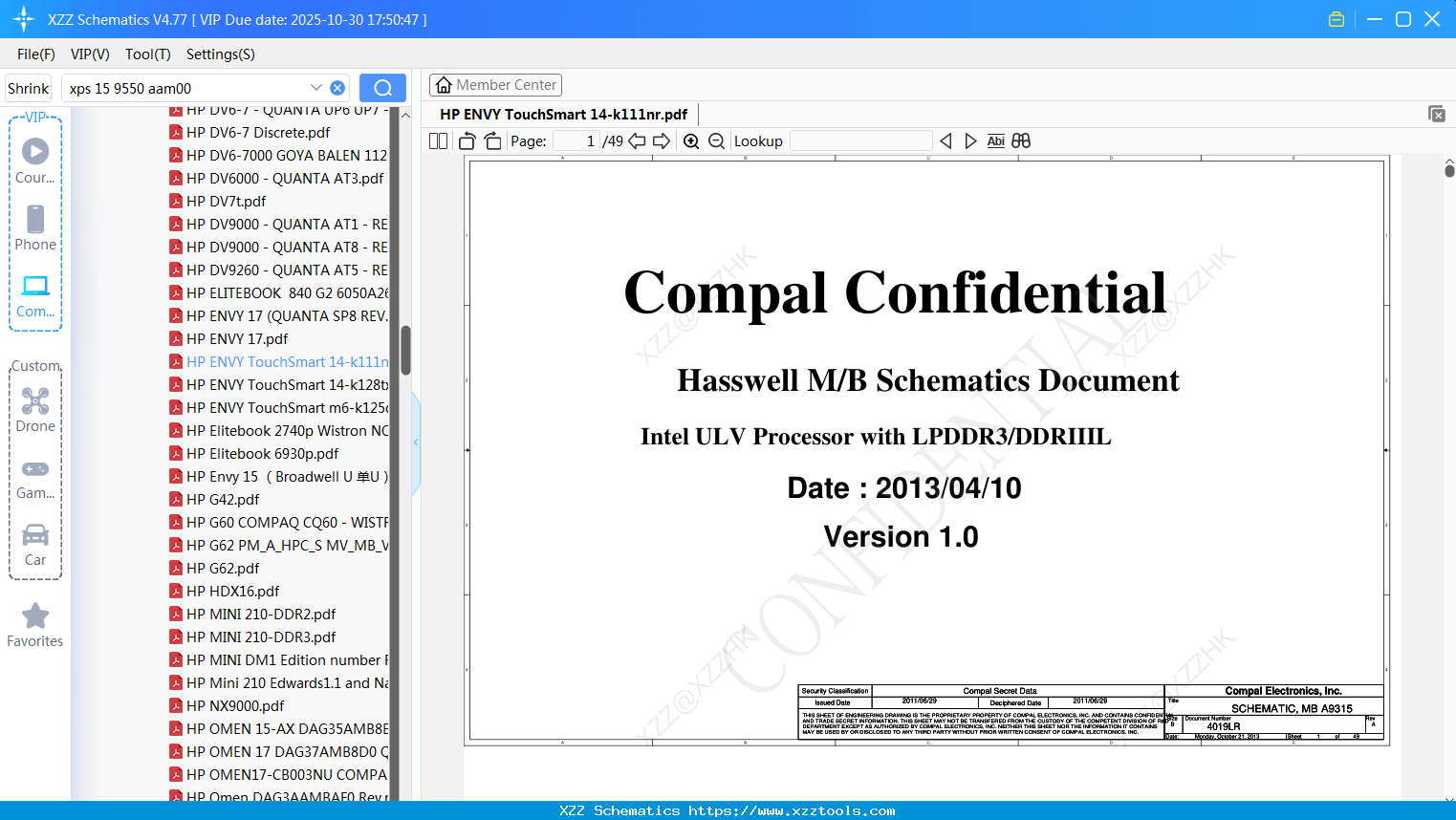Click the page number field
Screen dimensions: 1456x820
click(x=576, y=140)
